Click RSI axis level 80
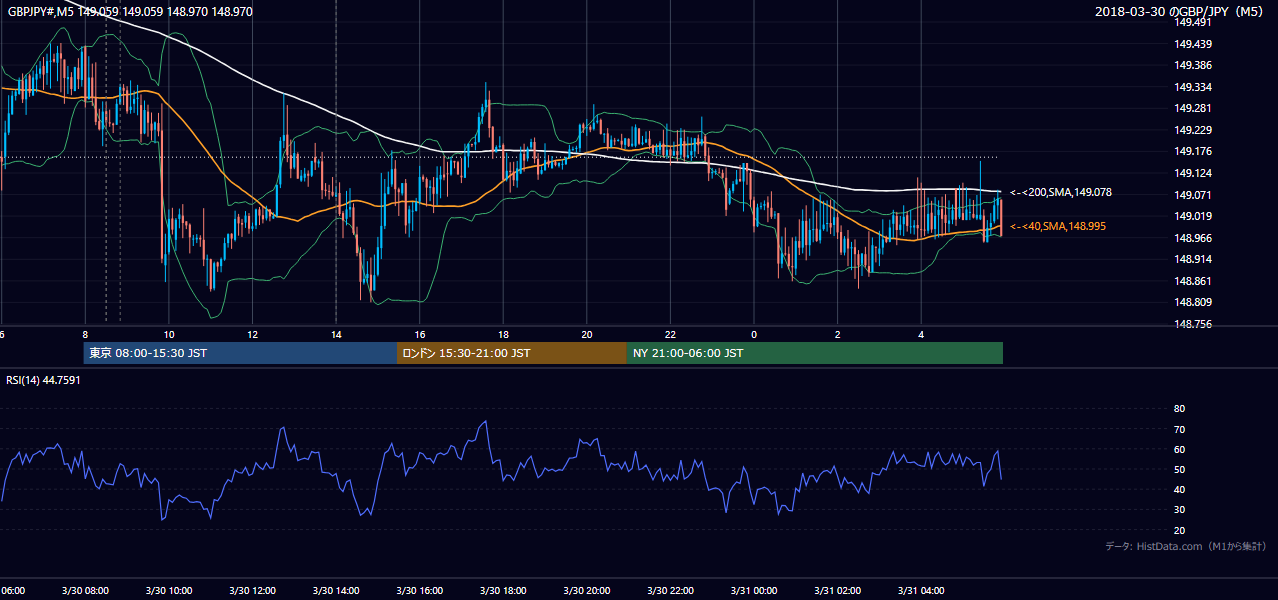This screenshot has width=1278, height=600. click(1179, 409)
